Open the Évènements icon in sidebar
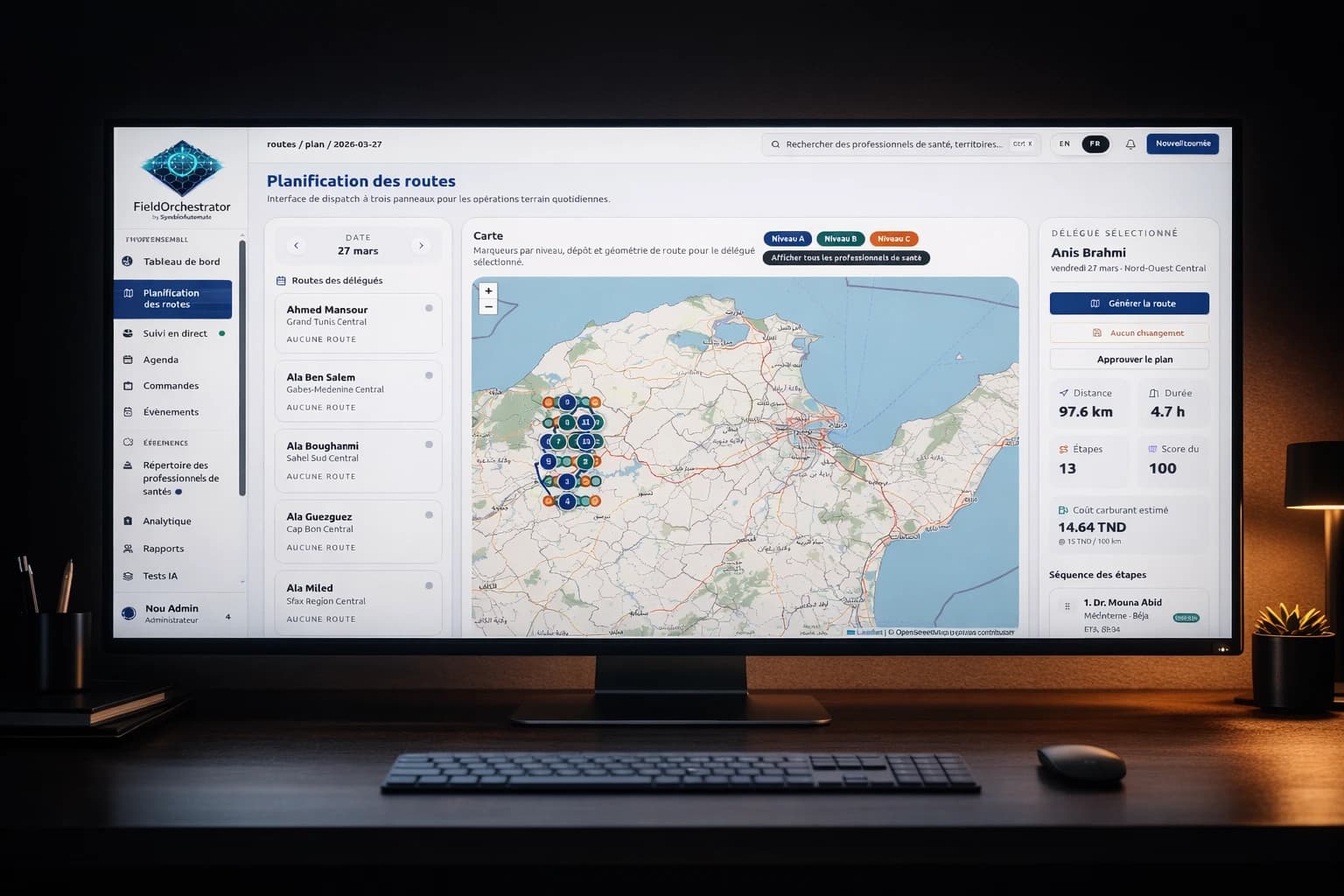 click(129, 411)
